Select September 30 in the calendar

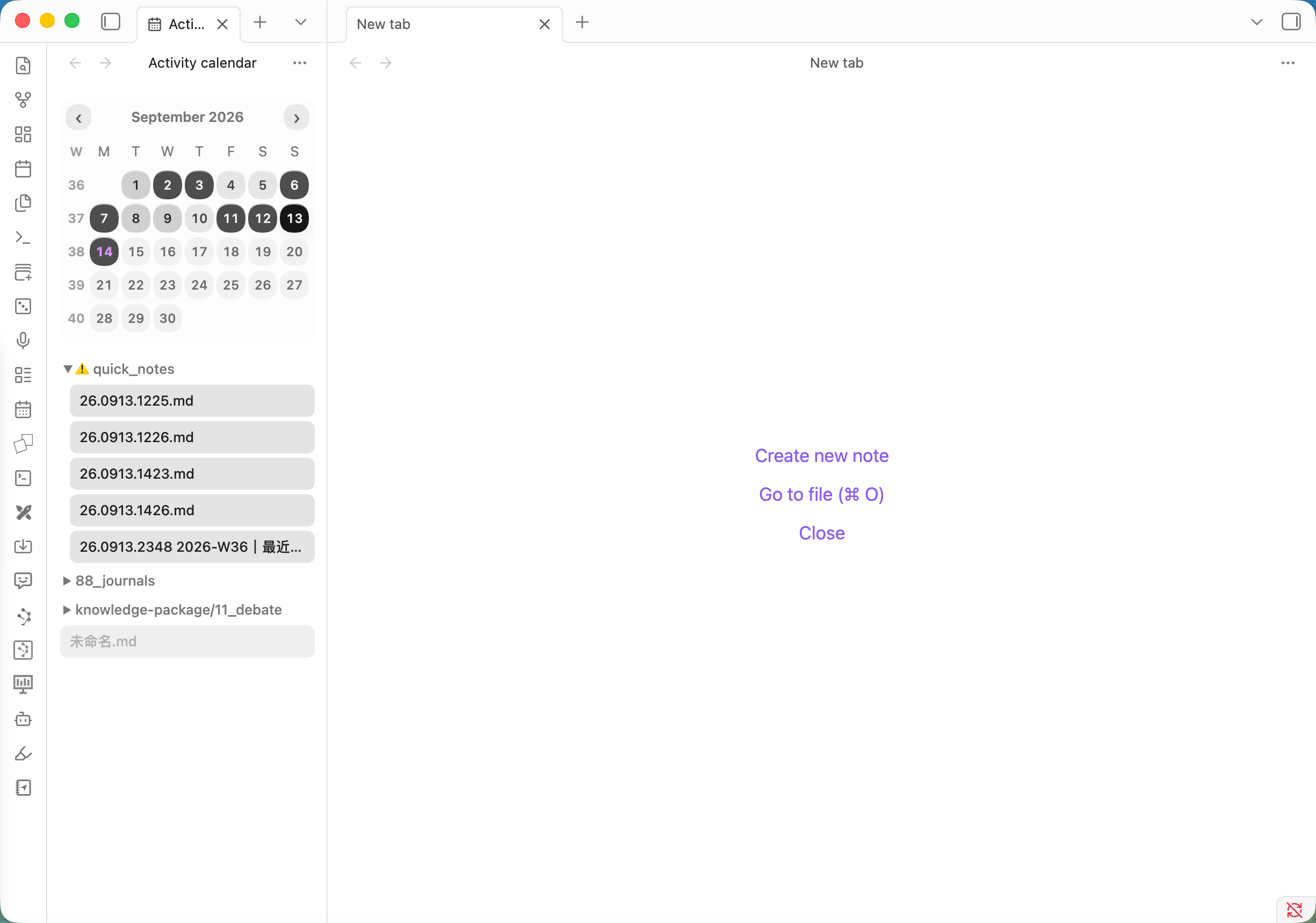[x=168, y=318]
